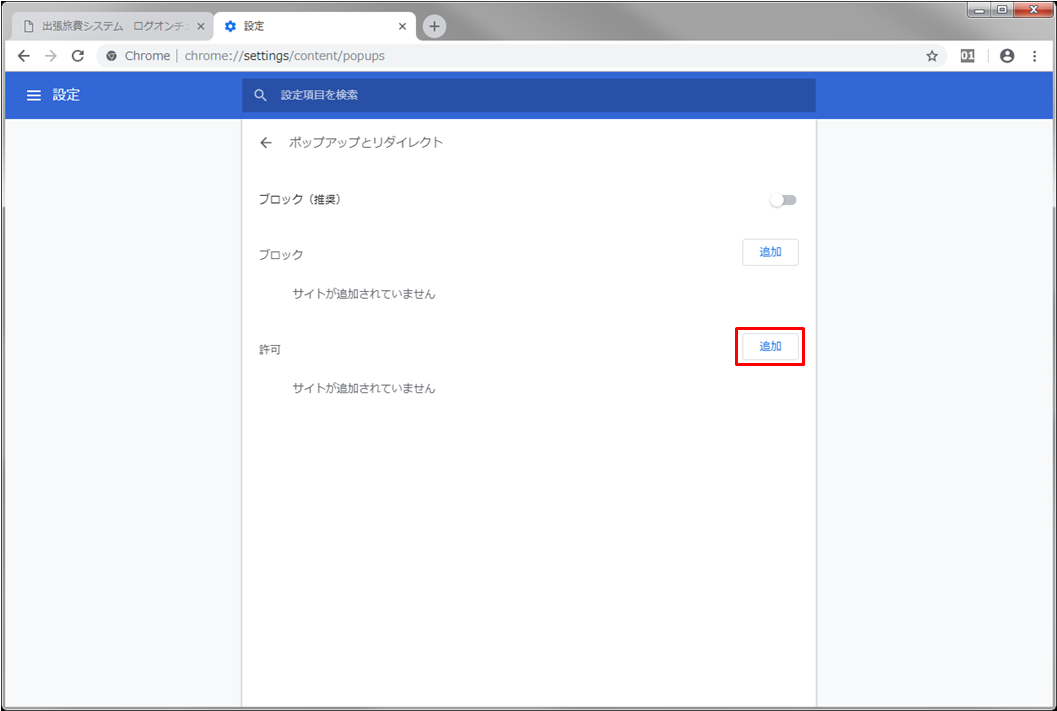Open the 01 extension icon in toolbar
The image size is (1057, 711).
(967, 56)
